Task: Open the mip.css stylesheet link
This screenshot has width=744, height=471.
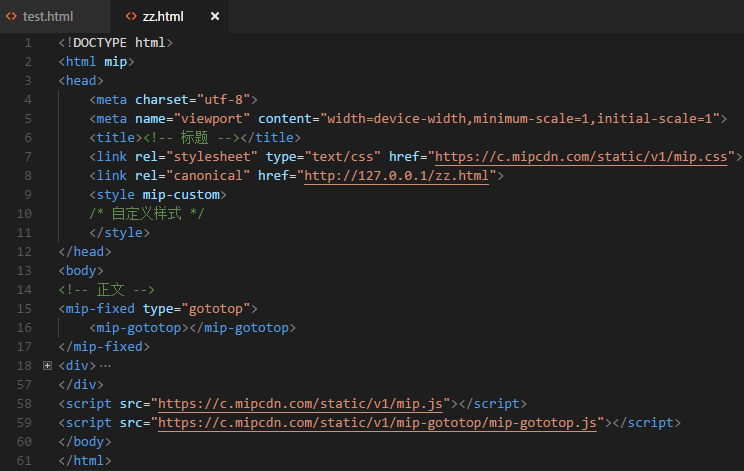Action: tap(581, 157)
